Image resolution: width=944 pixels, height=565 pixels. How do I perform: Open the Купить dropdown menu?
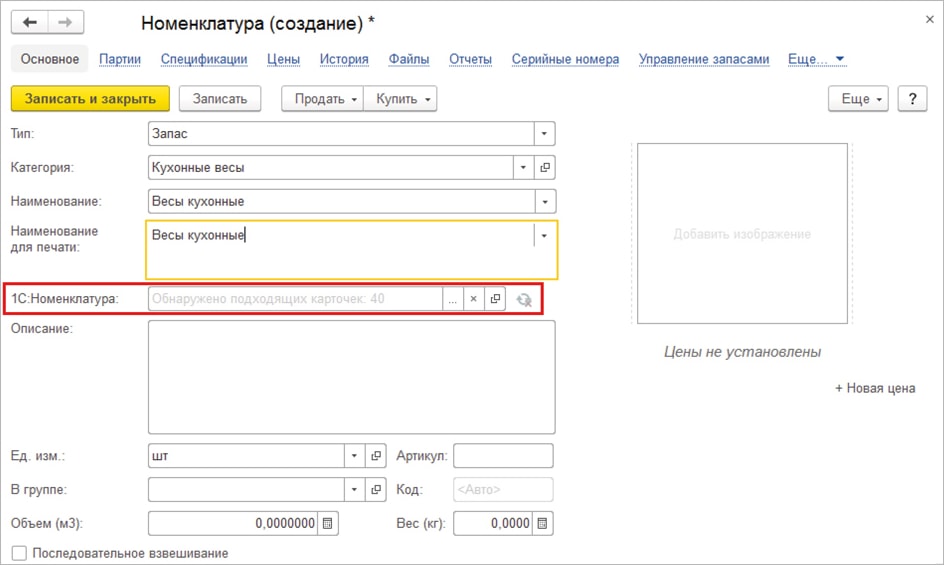(x=400, y=99)
